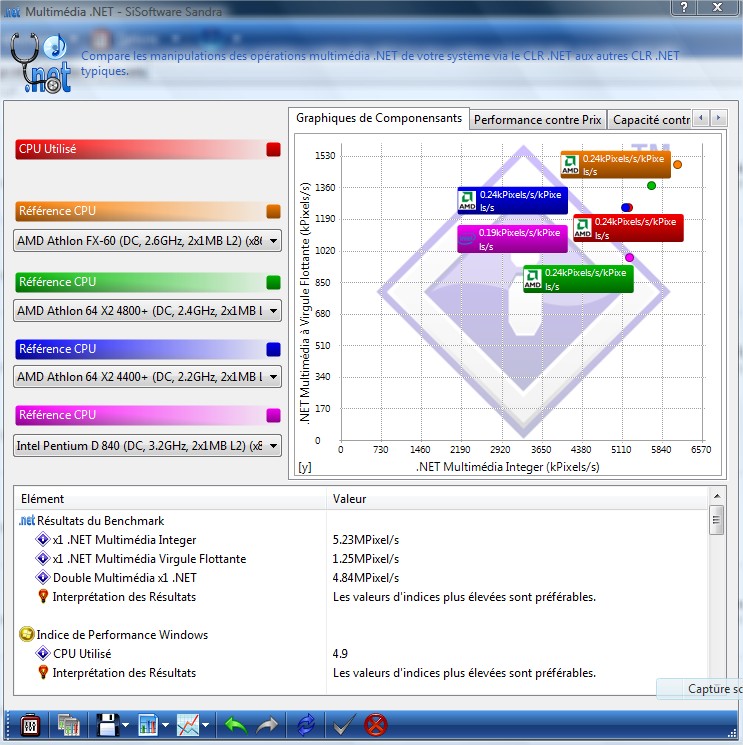The height and width of the screenshot is (745, 743).
Task: Open the Intel Pentium D 840 dropdown
Action: (147, 446)
